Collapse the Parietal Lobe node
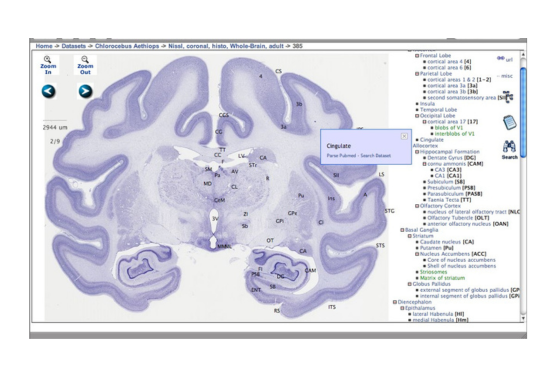 417,74
